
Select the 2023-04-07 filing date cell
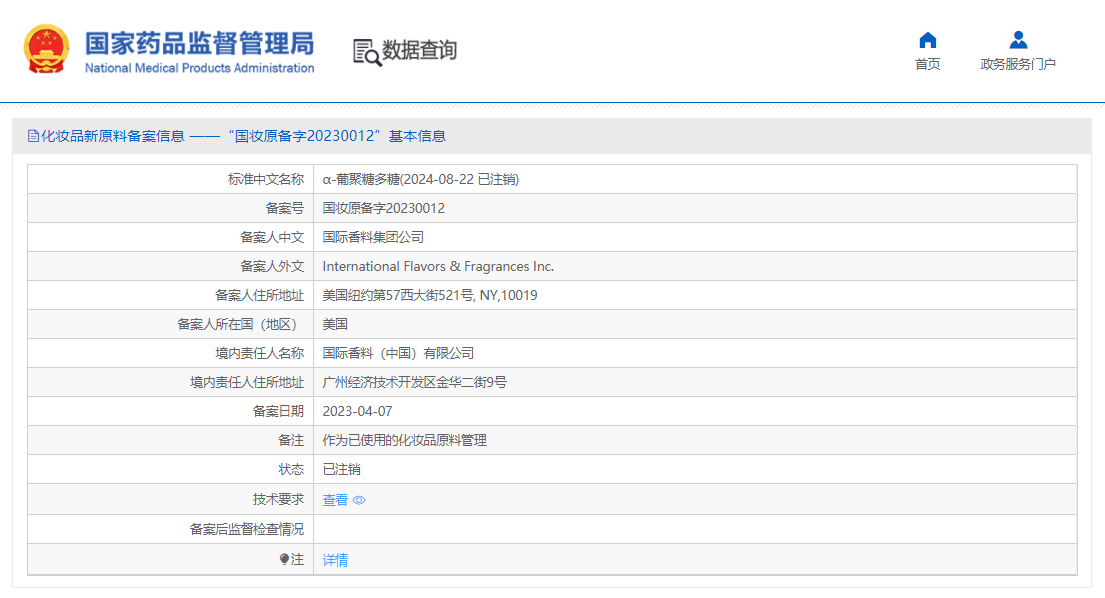(355, 411)
